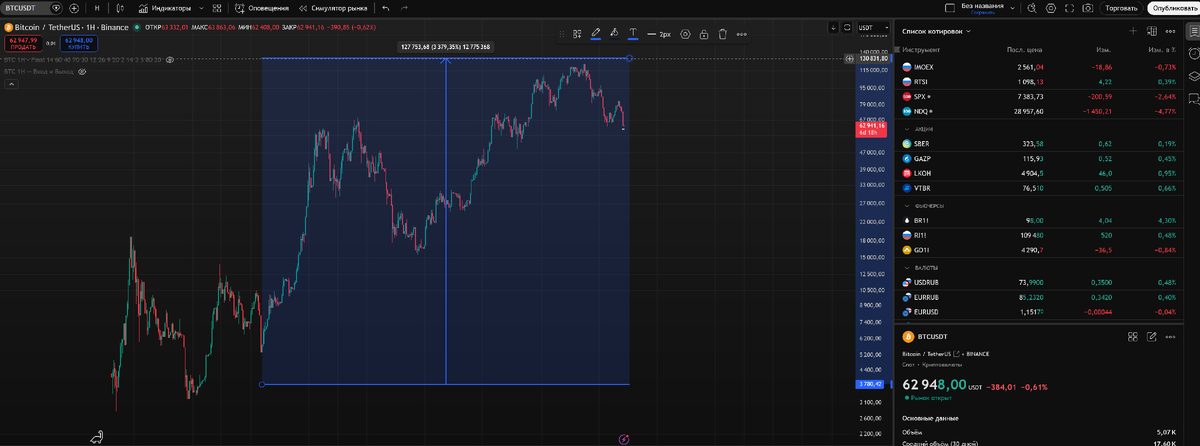This screenshot has width=1200, height=446.
Task: Click the lightning icon at the chart bottom
Action: tap(624, 438)
